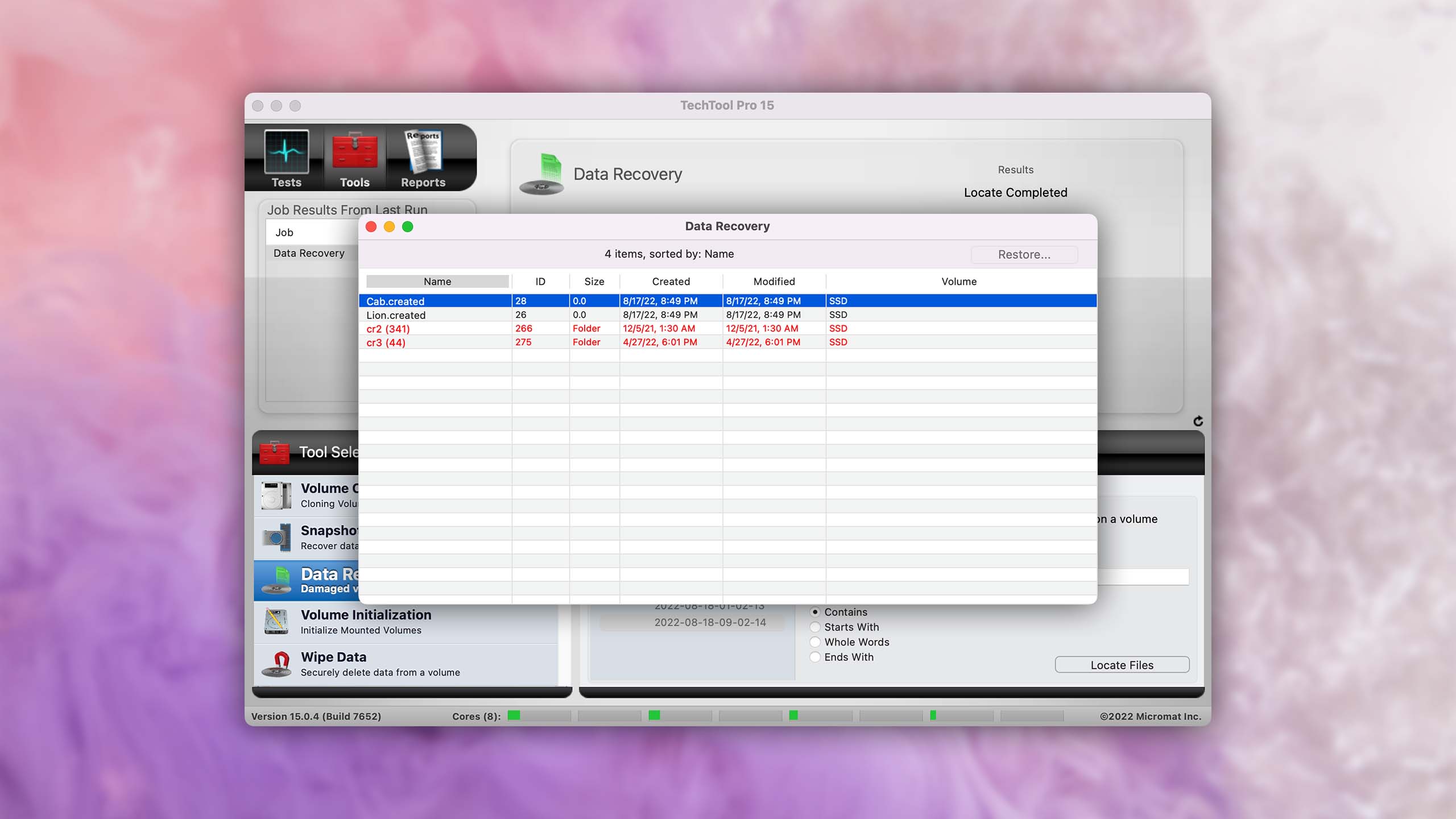Sort results by ID column header

(540, 282)
